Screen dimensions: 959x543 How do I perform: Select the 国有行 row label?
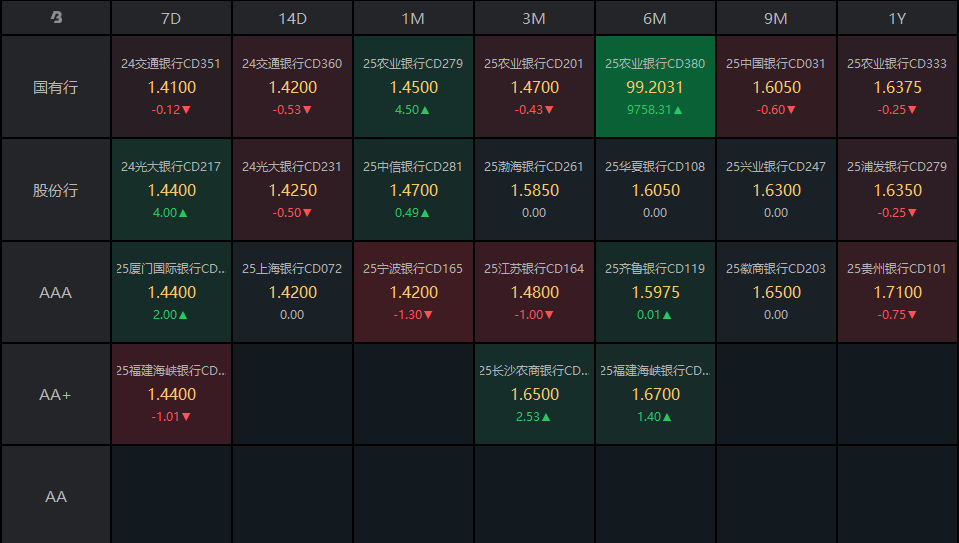[56, 87]
